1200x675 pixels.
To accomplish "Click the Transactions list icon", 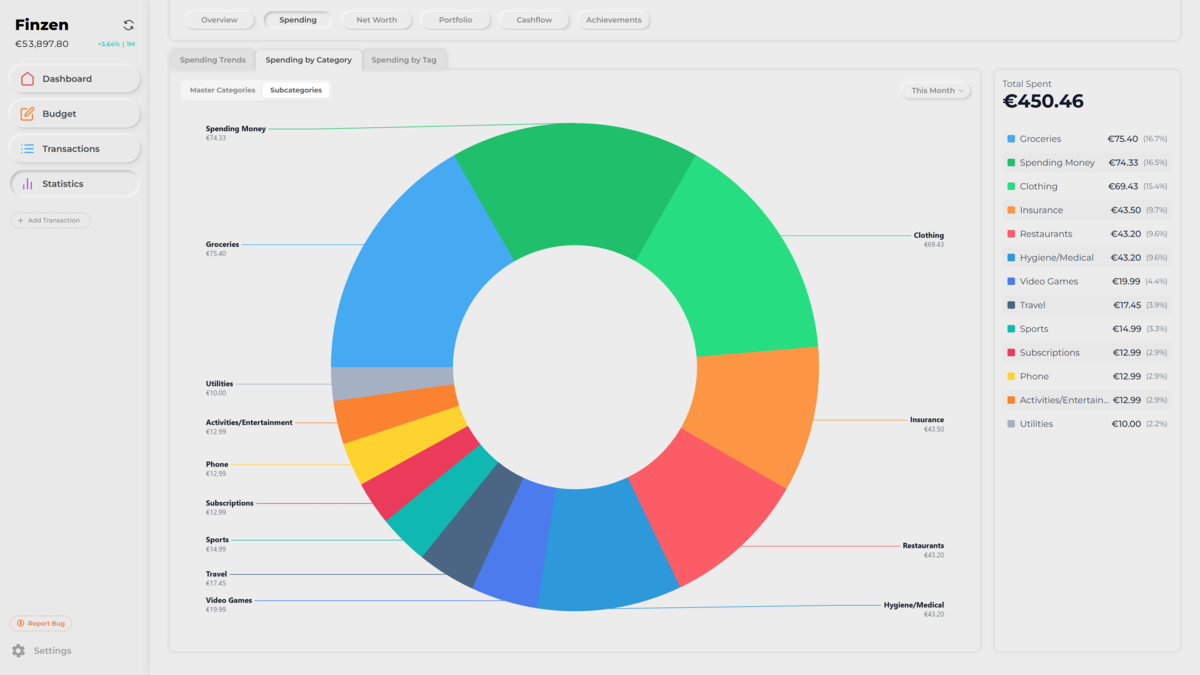I will point(27,149).
